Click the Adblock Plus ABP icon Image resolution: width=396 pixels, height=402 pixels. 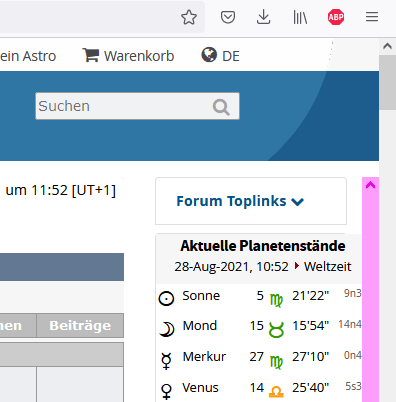pos(336,17)
